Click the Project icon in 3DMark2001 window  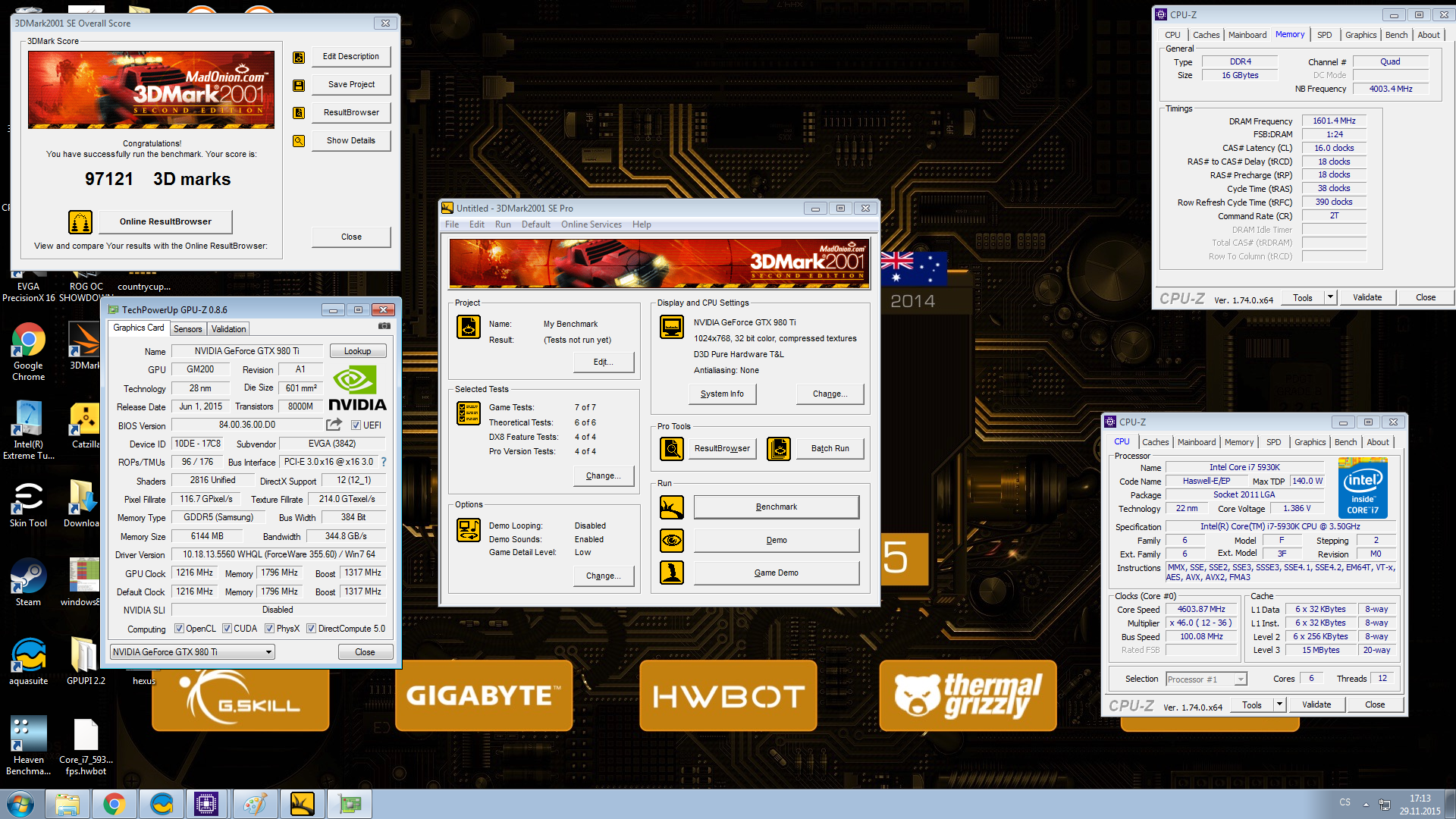(469, 327)
